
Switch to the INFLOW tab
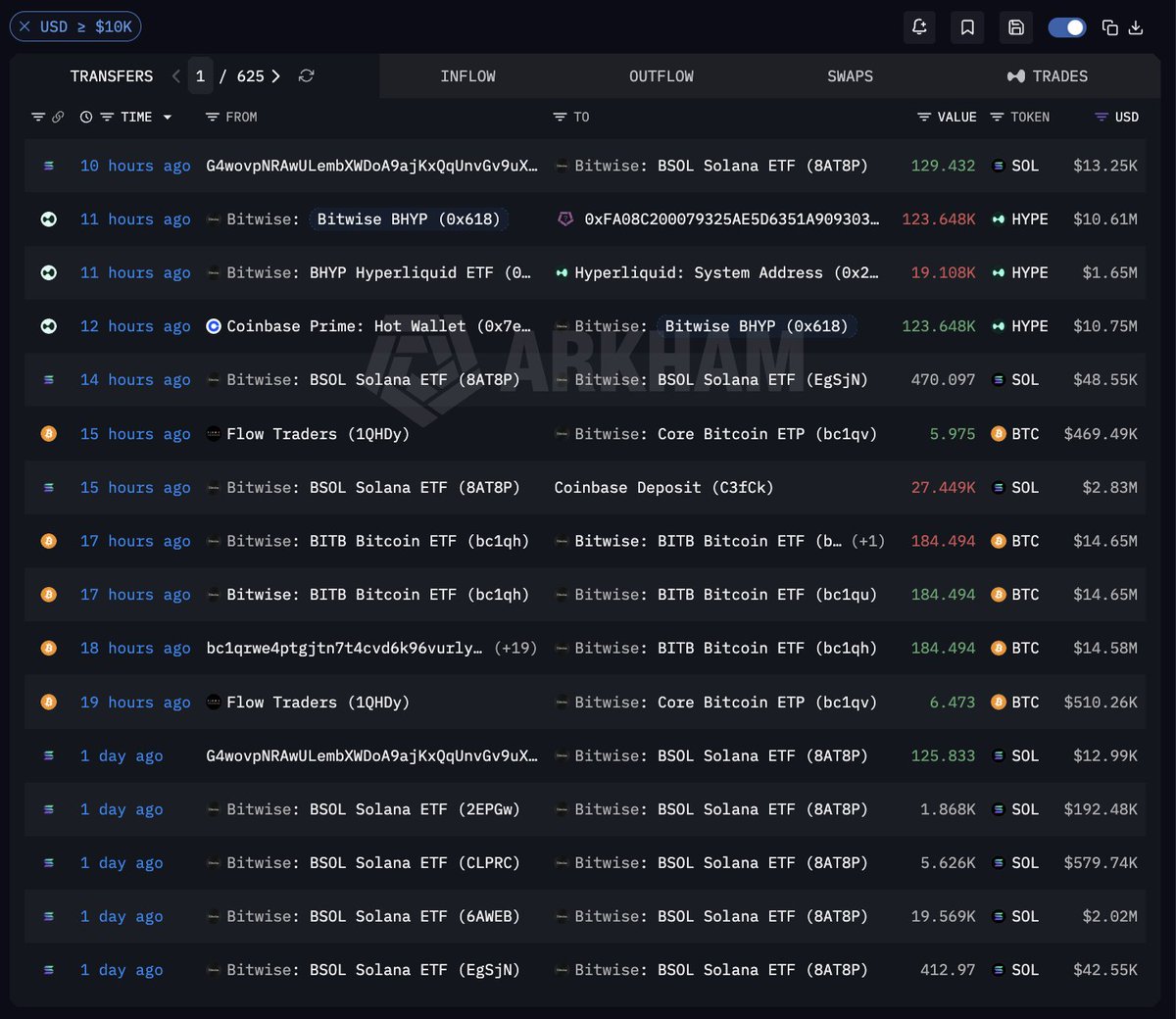click(467, 76)
